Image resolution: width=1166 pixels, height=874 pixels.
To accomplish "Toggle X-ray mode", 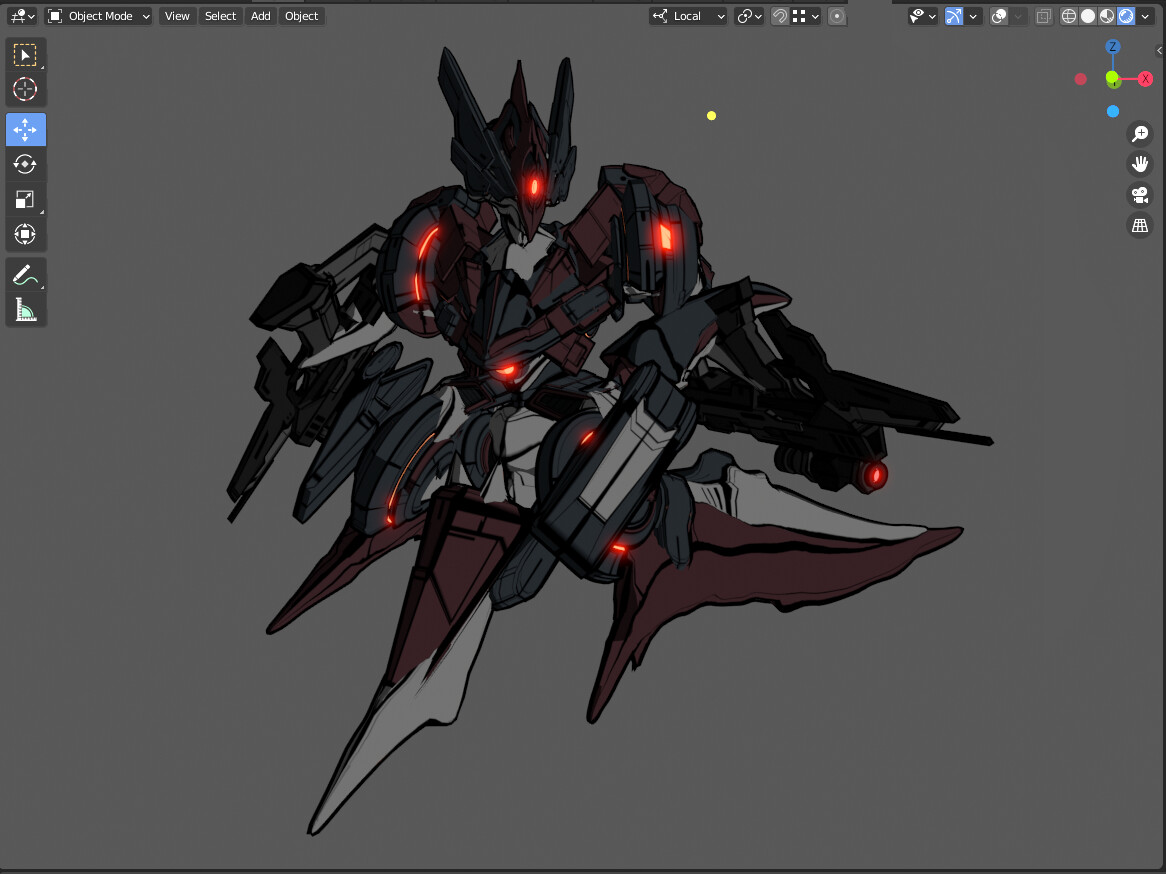I will coord(1044,16).
